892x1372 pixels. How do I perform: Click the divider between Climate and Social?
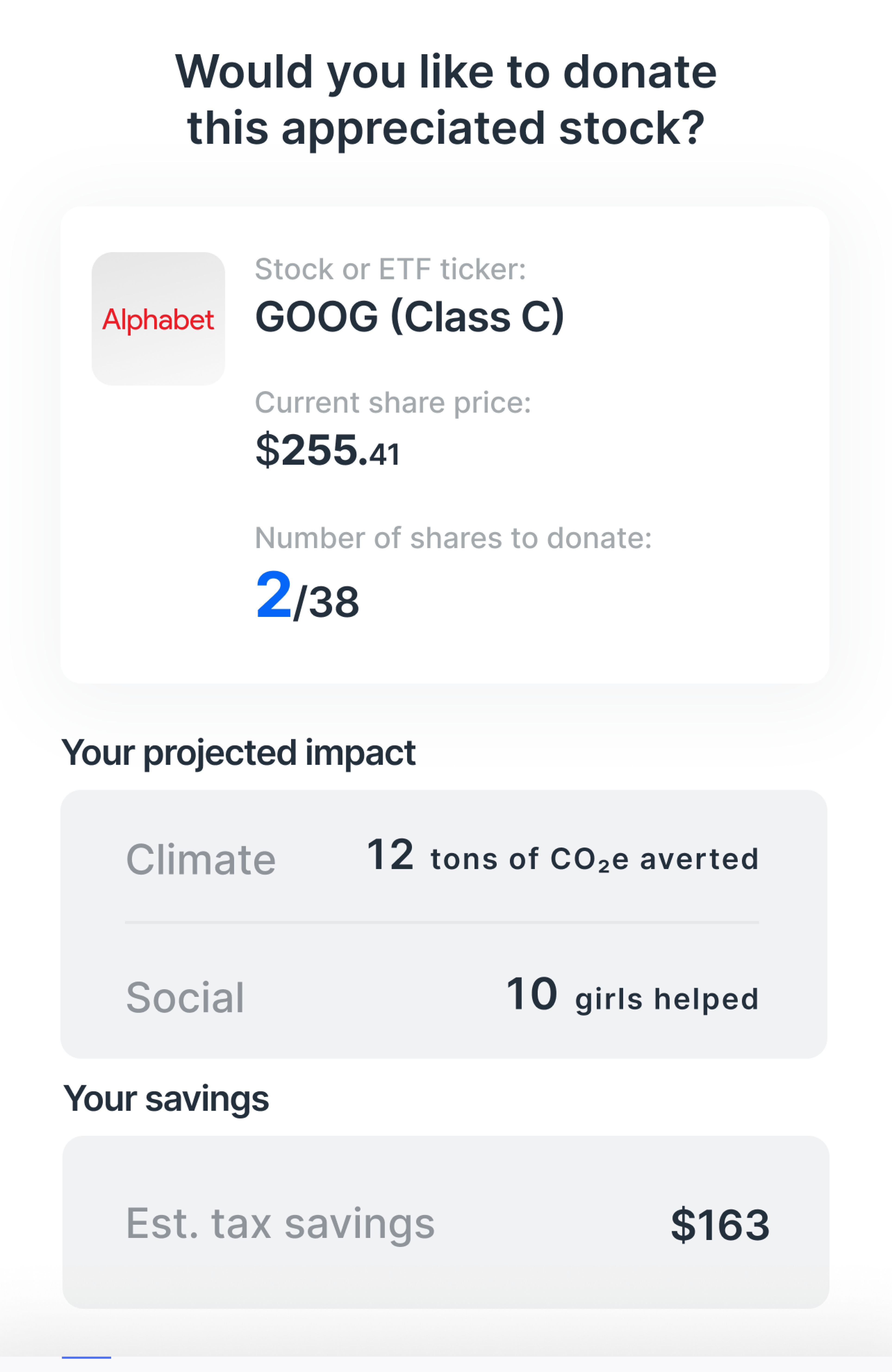click(442, 922)
